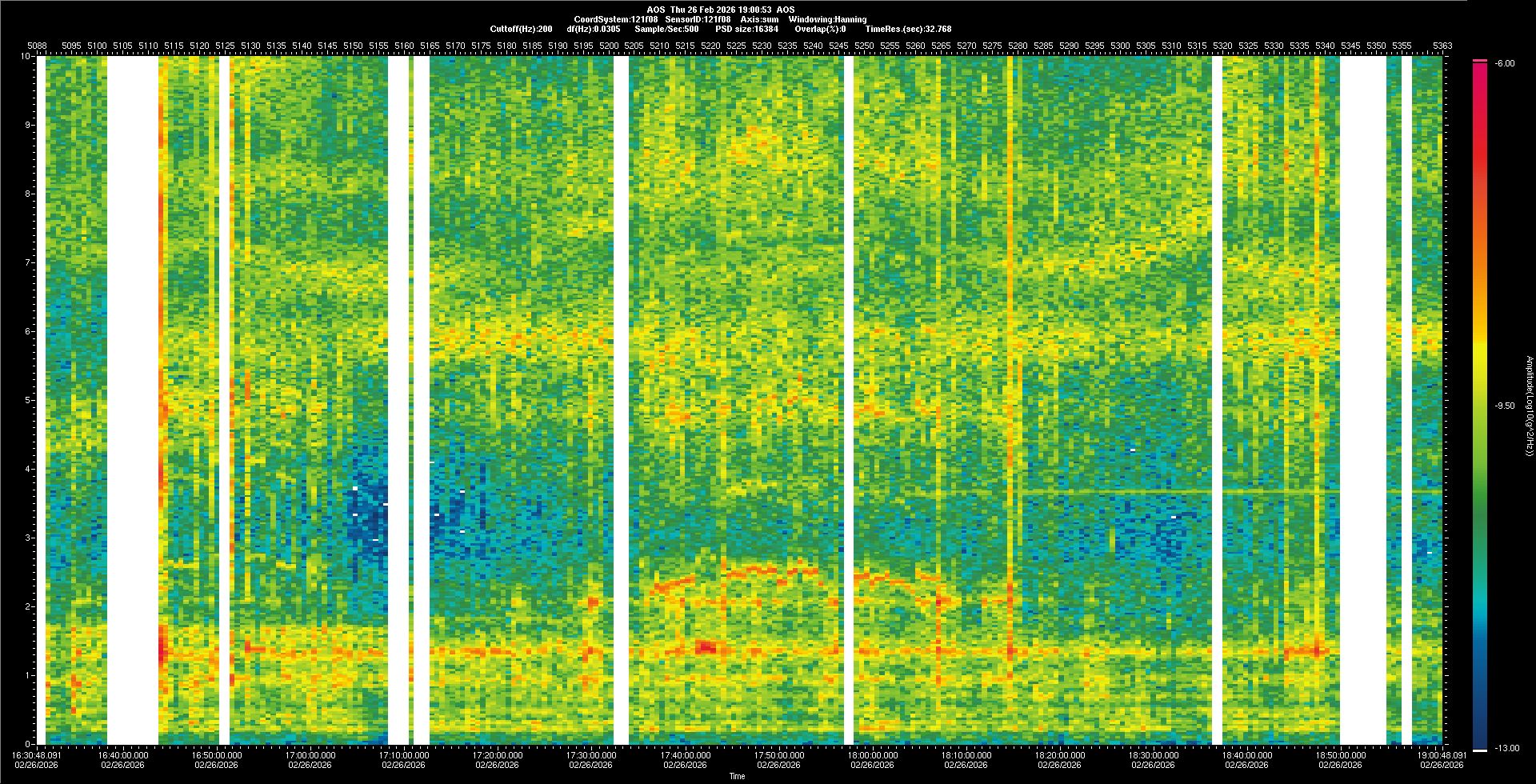The image size is (1536, 784).
Task: Click the 'Cutoff(Hz):200' header text
Action: tap(521, 29)
